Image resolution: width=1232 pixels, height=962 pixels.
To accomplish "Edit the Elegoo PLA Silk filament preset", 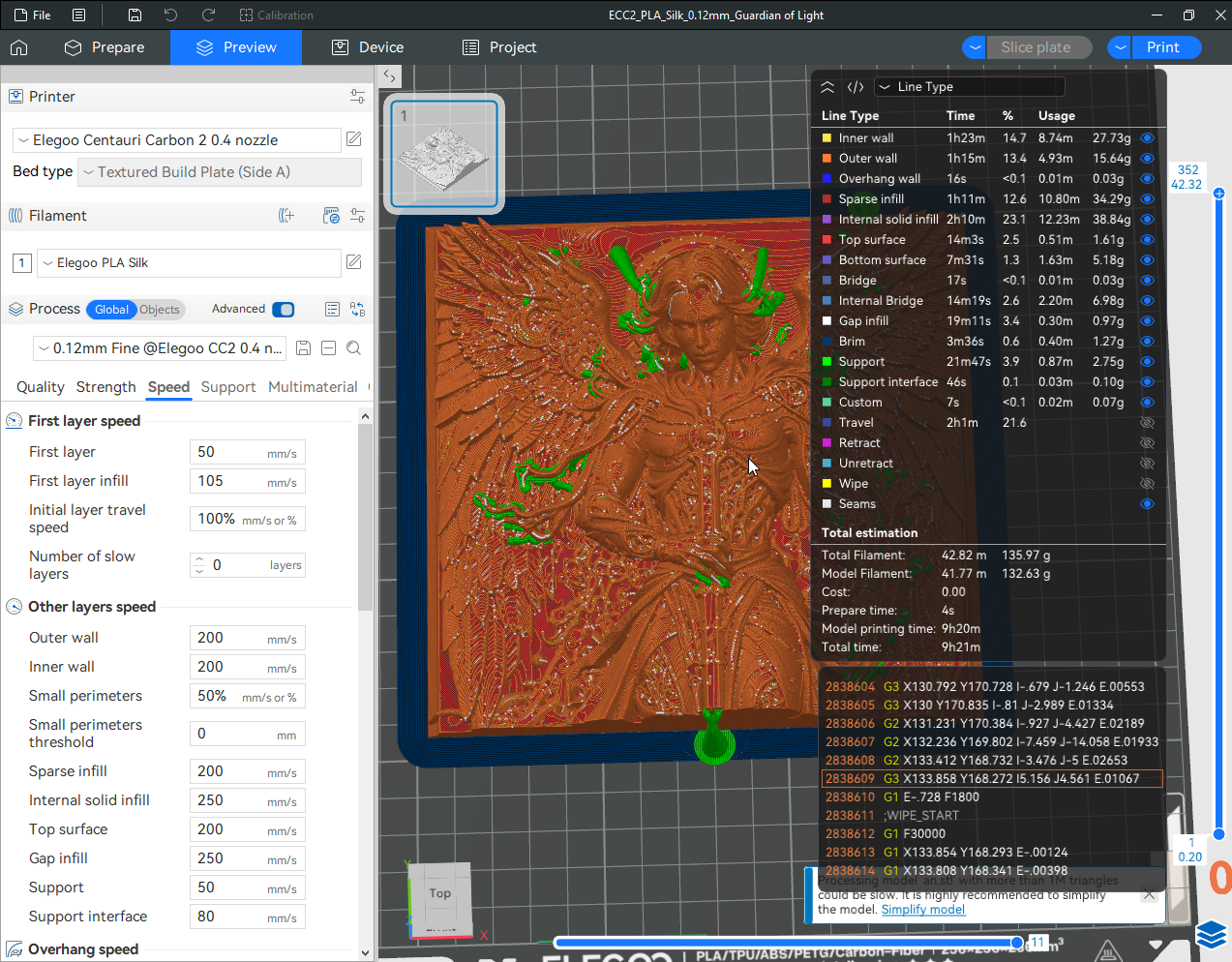I will pyautogui.click(x=354, y=262).
